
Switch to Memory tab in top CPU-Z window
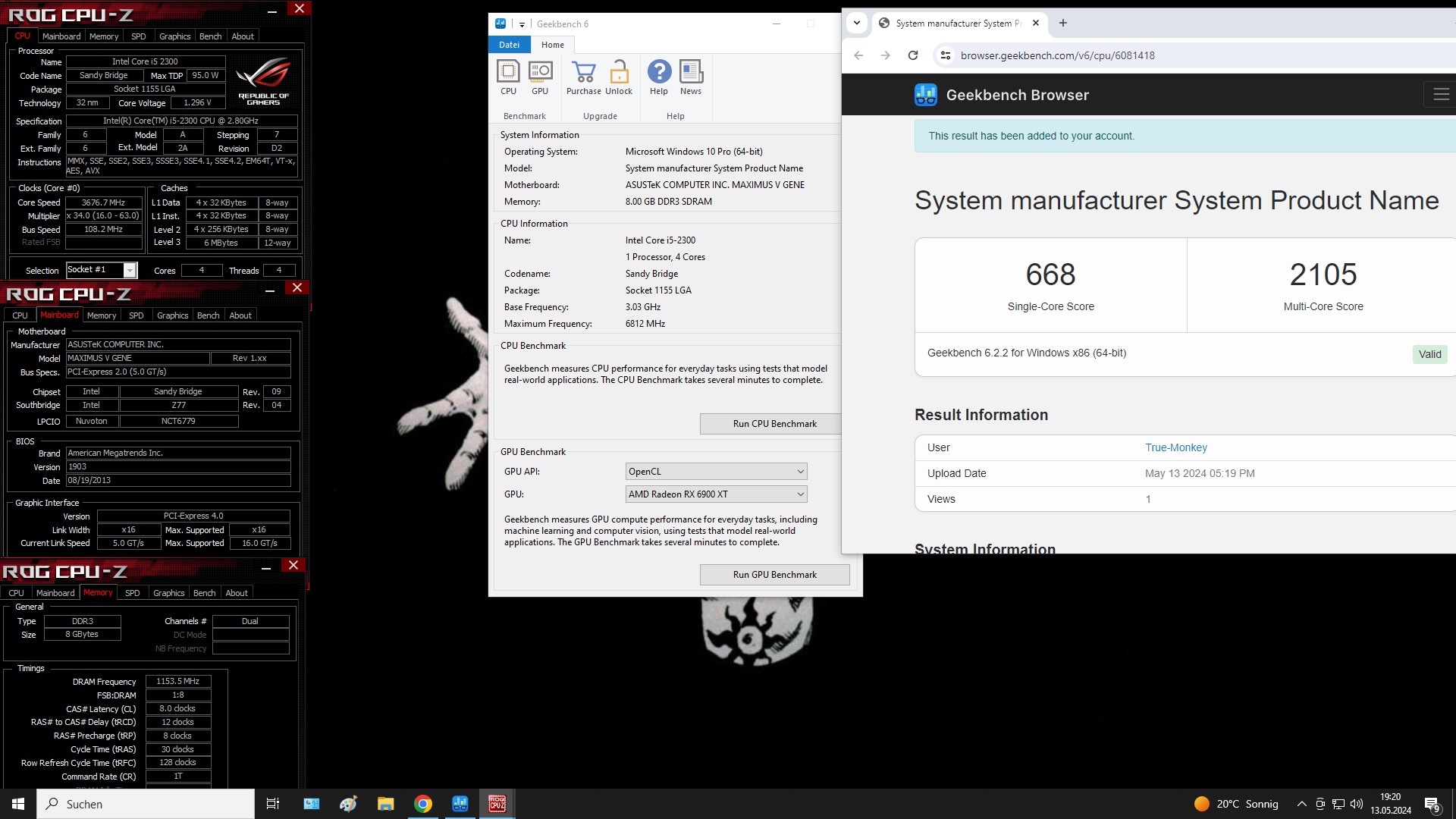(x=104, y=36)
